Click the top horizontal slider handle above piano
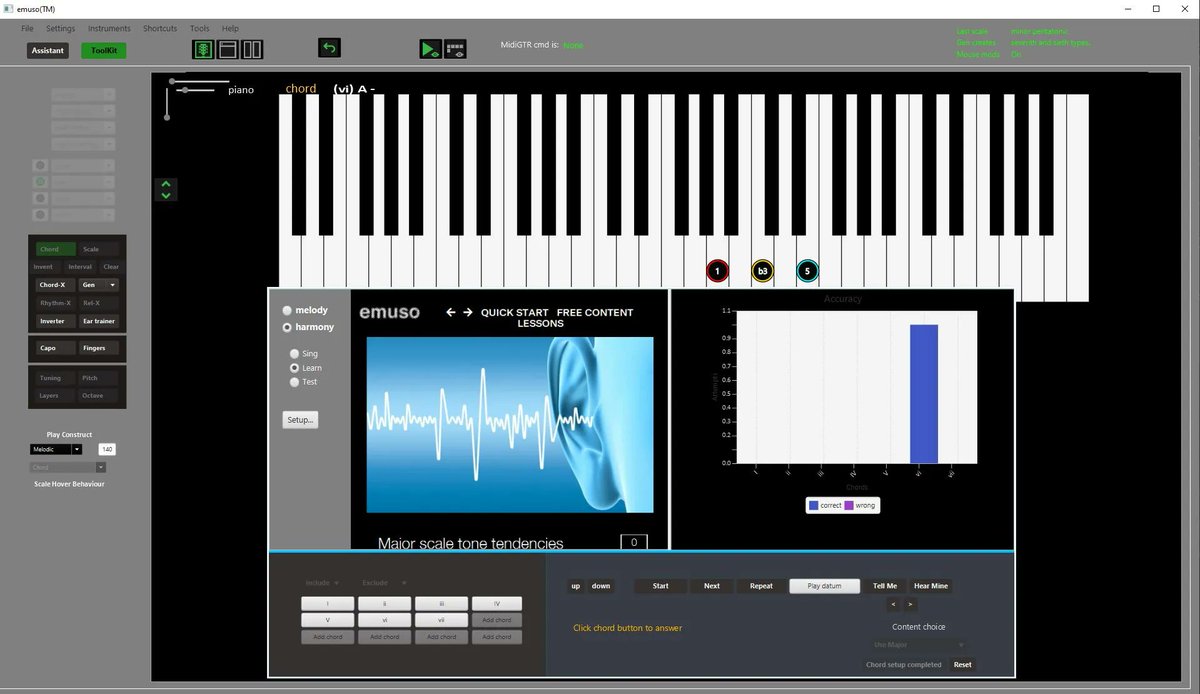 pos(172,81)
